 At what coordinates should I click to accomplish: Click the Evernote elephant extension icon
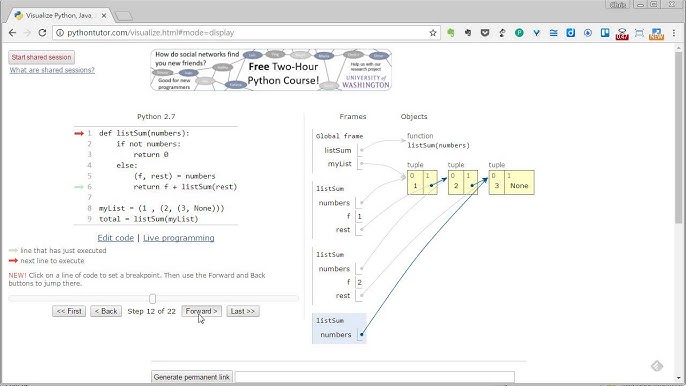point(451,33)
